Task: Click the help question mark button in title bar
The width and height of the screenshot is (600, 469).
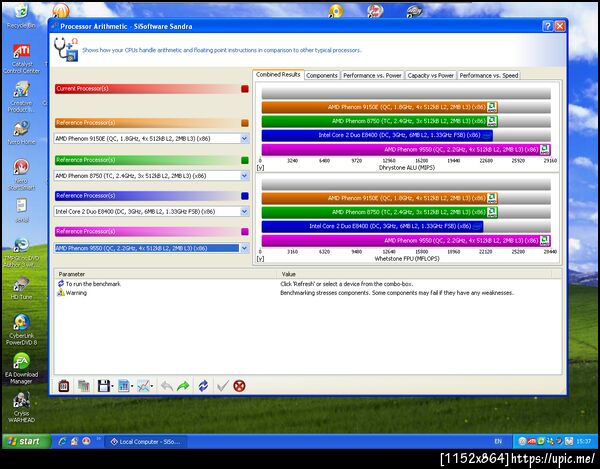Action: click(548, 26)
